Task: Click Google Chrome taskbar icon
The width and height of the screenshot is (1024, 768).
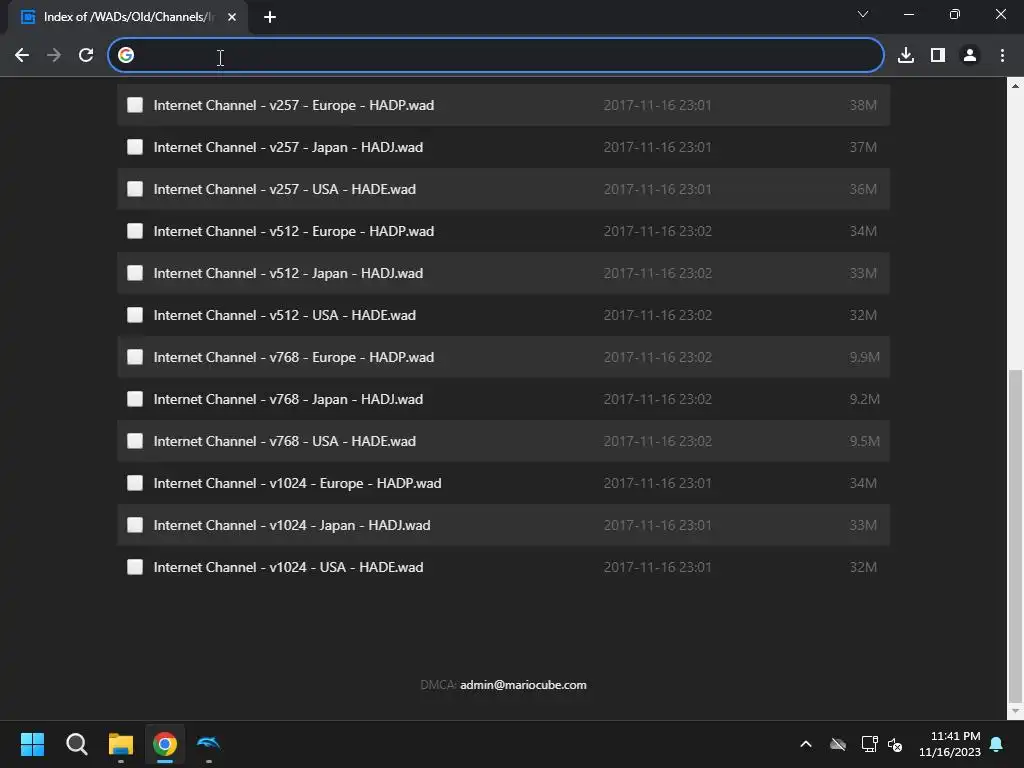Action: [165, 744]
